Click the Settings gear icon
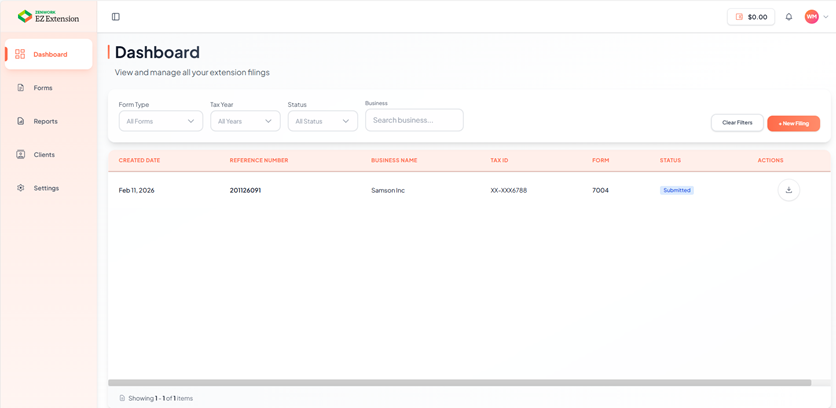The height and width of the screenshot is (408, 836). 21,188
